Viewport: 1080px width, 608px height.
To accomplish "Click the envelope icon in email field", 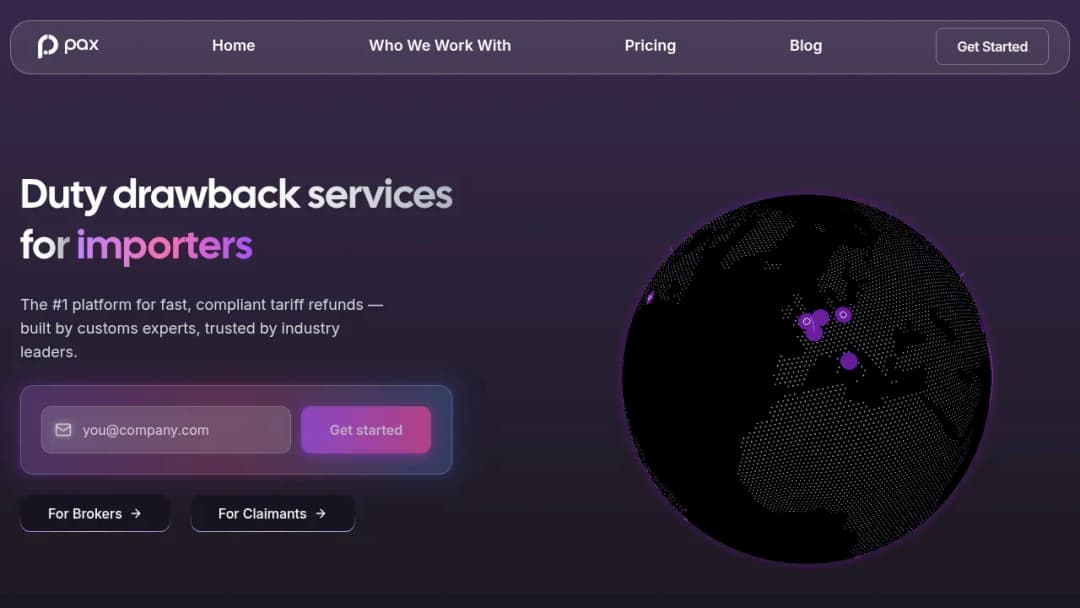I will (63, 430).
